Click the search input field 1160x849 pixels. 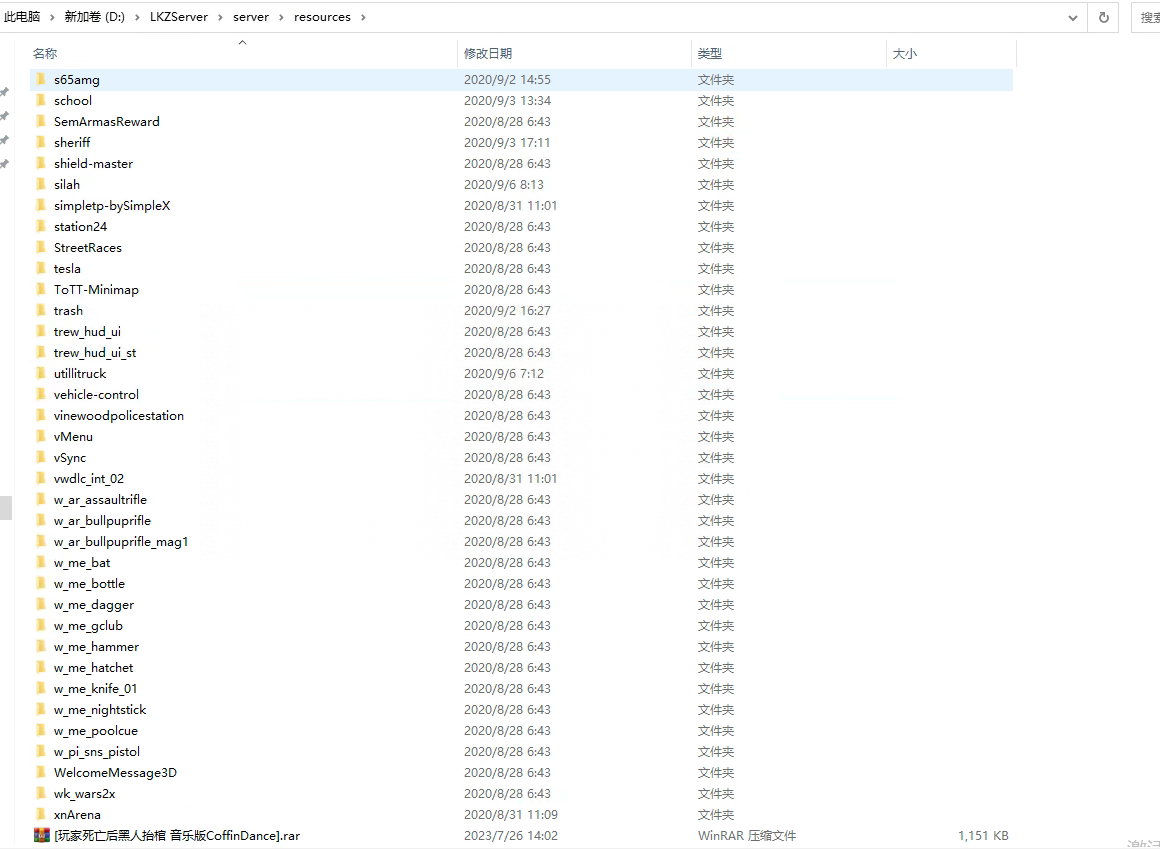[x=1148, y=17]
